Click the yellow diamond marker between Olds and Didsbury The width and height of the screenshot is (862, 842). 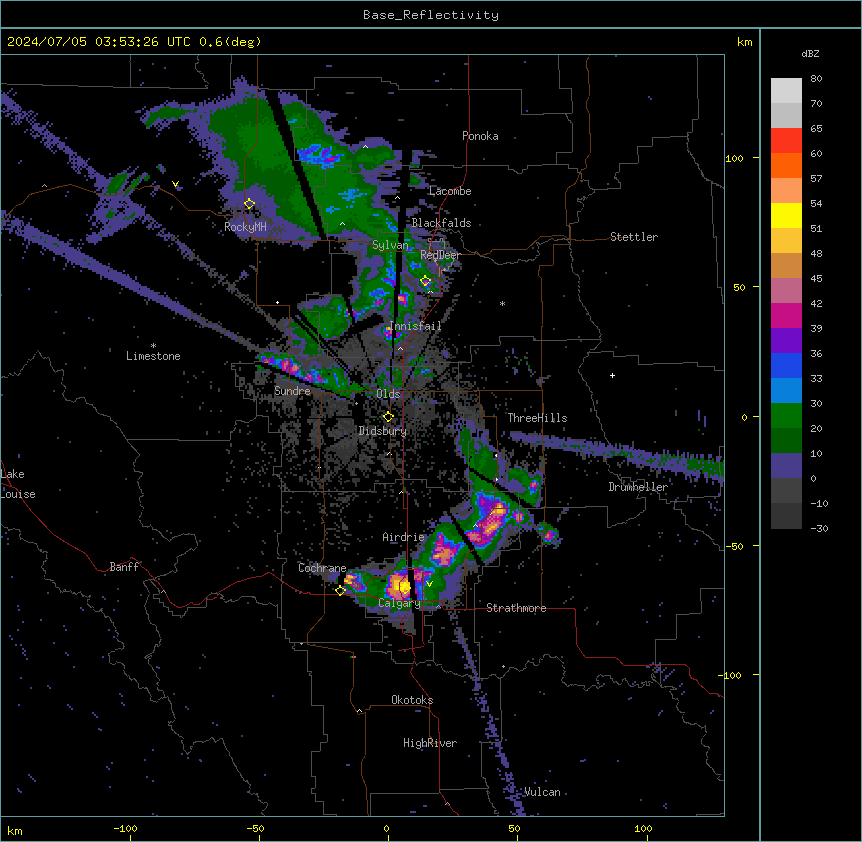pos(388,417)
